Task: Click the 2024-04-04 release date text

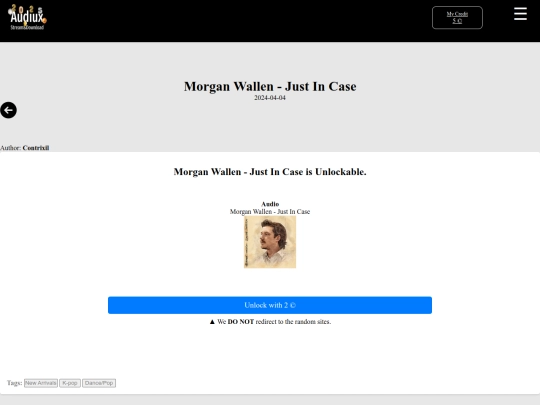Action: pyautogui.click(x=270, y=98)
